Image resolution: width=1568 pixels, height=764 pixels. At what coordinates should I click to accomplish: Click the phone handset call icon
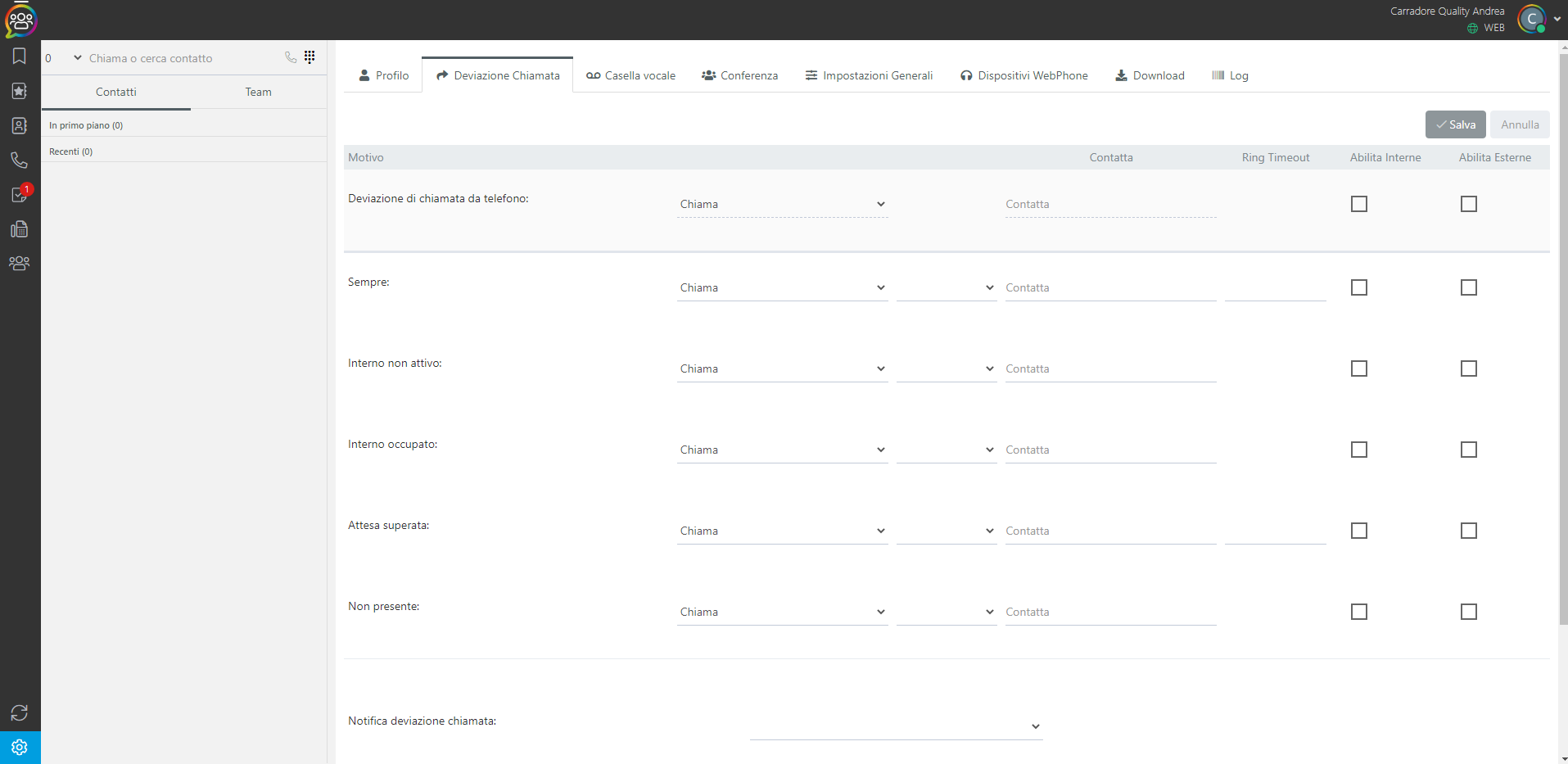[x=291, y=57]
